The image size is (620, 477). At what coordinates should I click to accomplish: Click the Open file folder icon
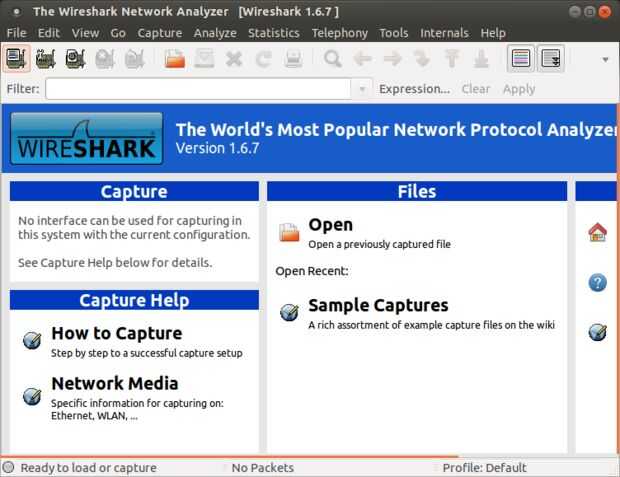tap(289, 232)
